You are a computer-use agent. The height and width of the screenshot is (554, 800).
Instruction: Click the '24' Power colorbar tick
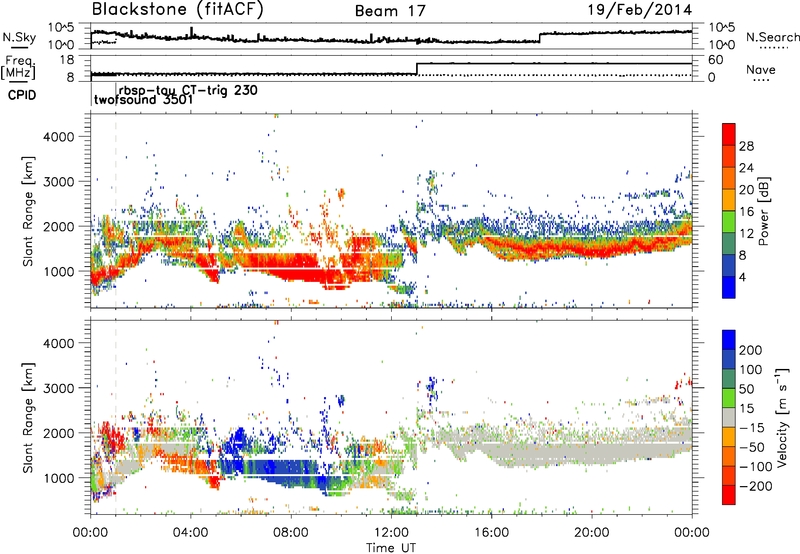[746, 168]
